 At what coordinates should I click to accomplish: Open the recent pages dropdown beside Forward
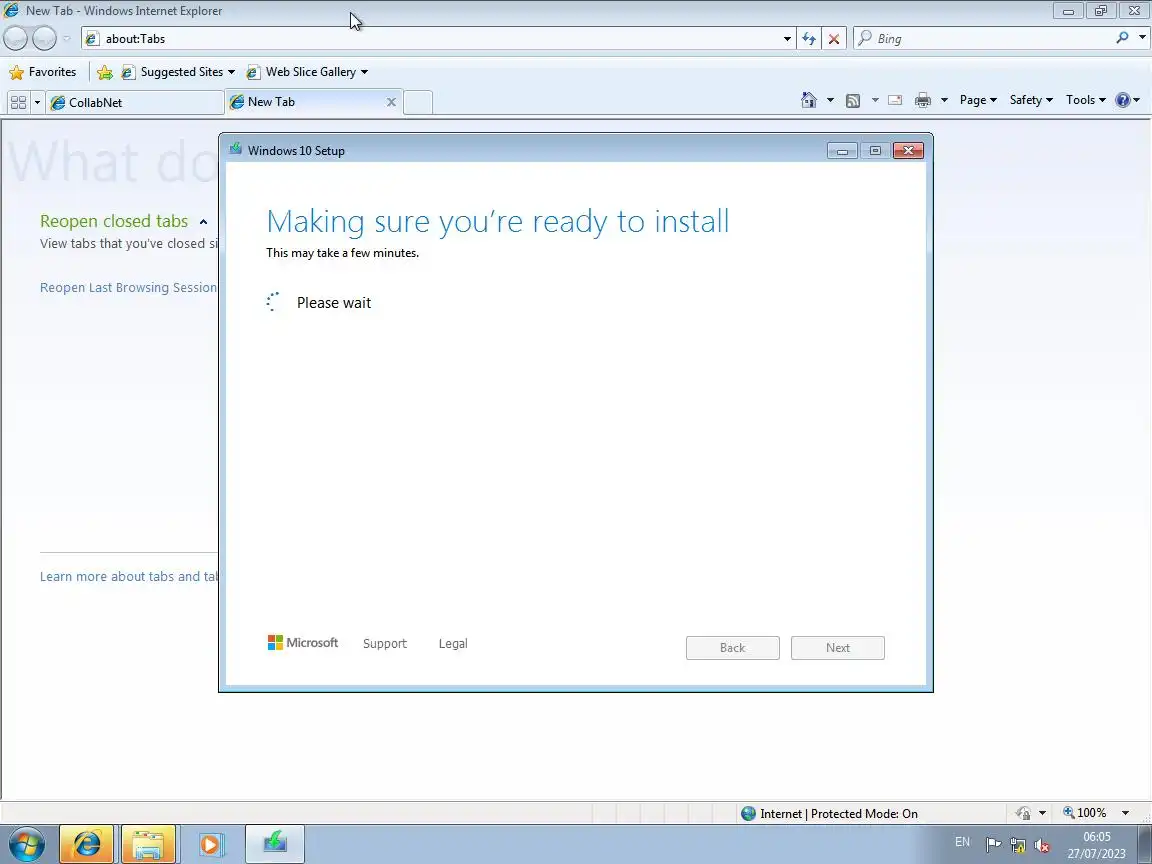pyautogui.click(x=66, y=38)
